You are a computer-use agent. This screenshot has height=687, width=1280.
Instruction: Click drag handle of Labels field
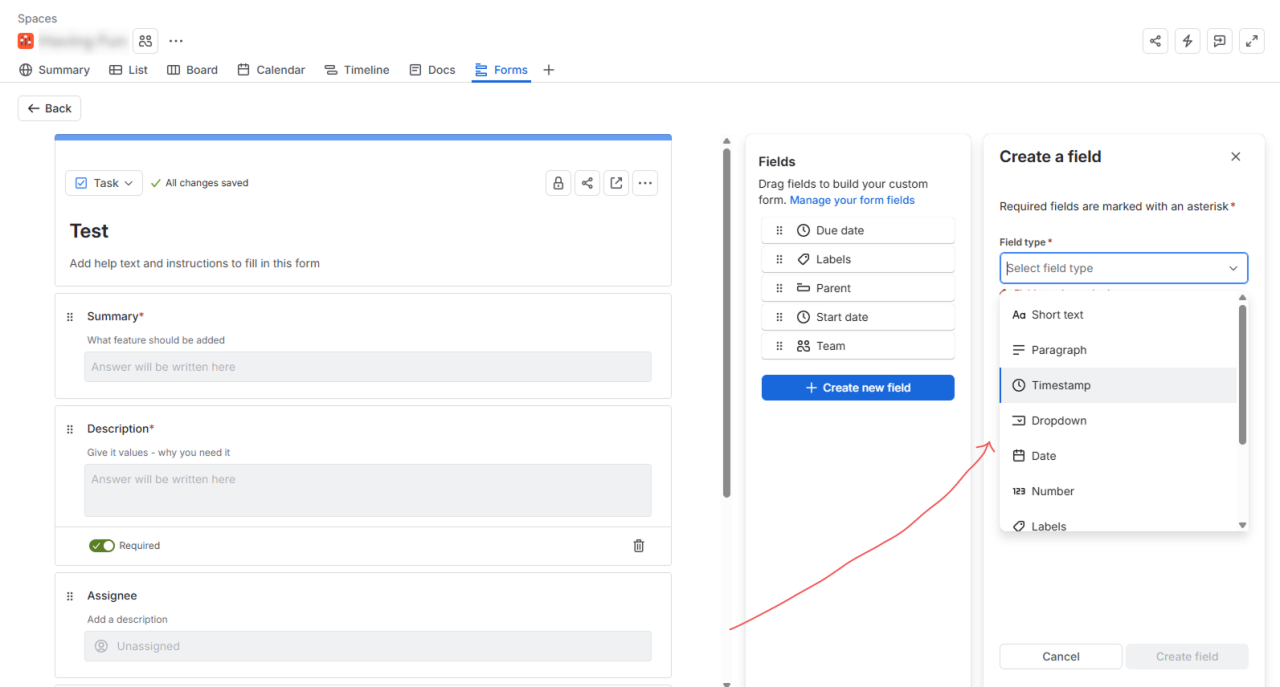[x=780, y=260]
